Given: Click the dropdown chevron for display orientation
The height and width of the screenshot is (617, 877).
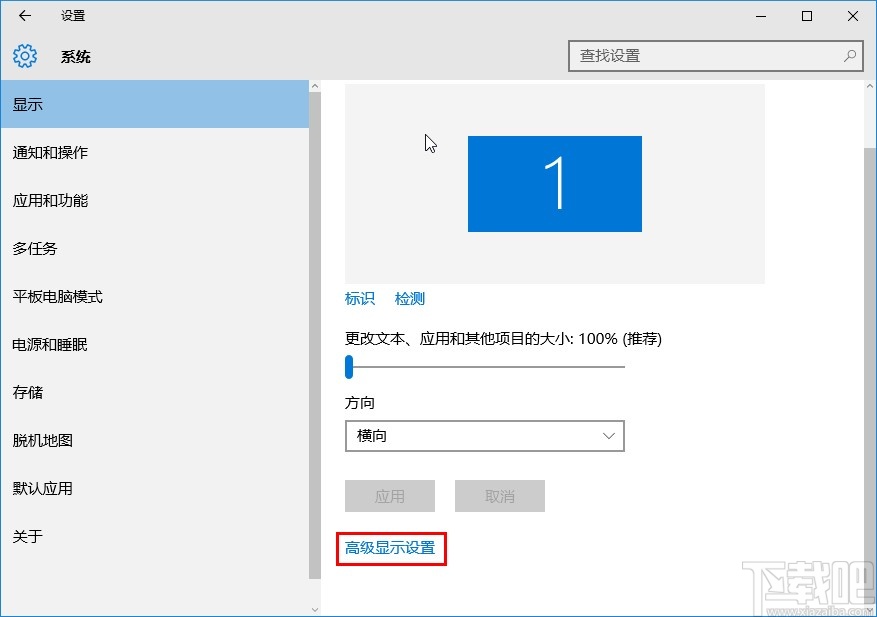Looking at the screenshot, I should tap(608, 436).
